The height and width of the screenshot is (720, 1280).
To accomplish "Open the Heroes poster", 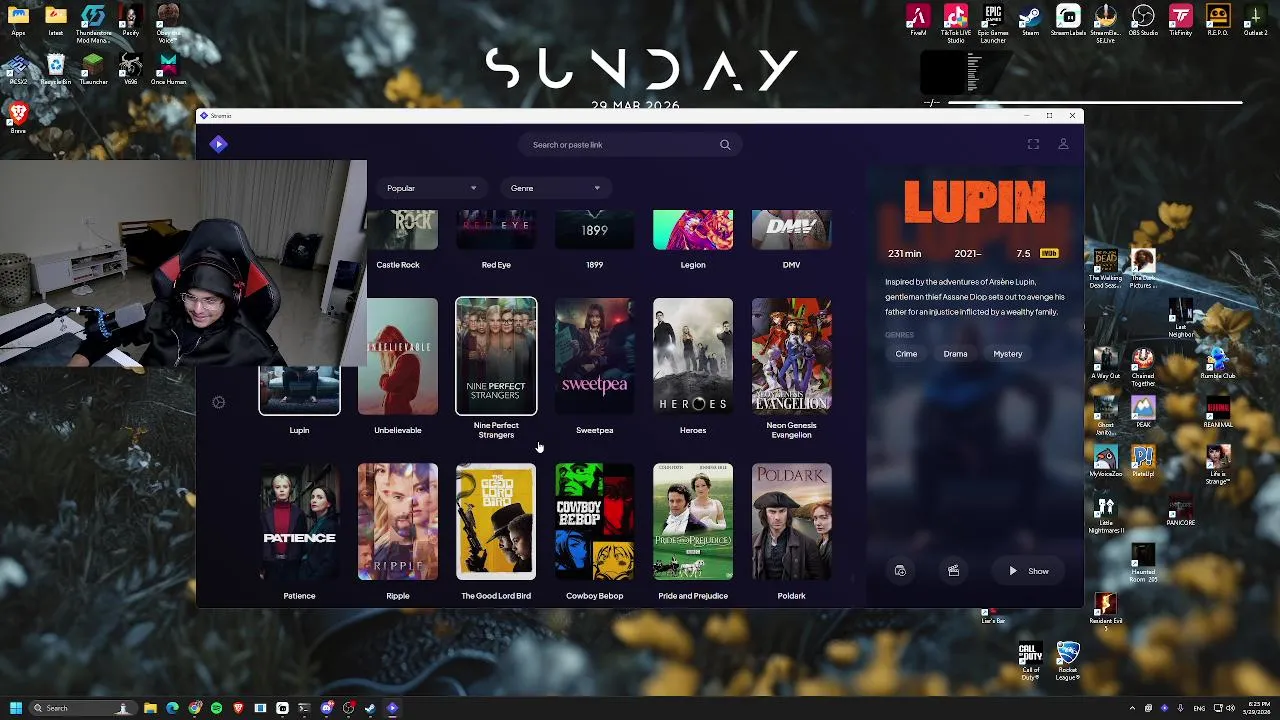I will coord(693,356).
